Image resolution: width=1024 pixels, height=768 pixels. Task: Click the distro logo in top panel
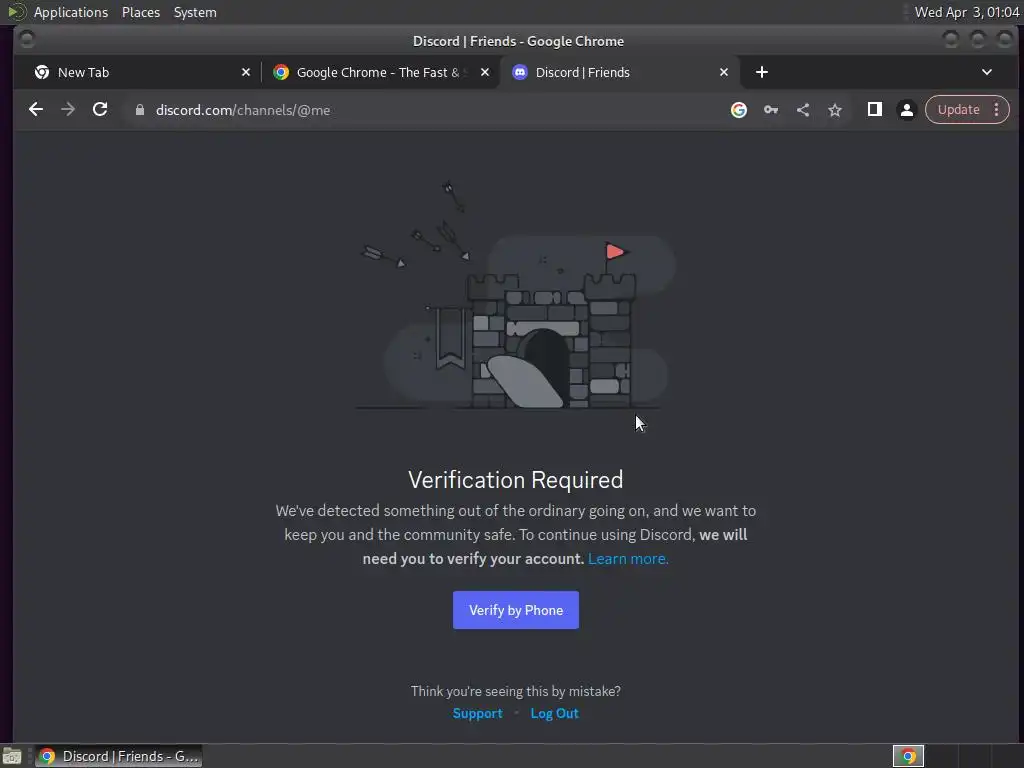16,12
